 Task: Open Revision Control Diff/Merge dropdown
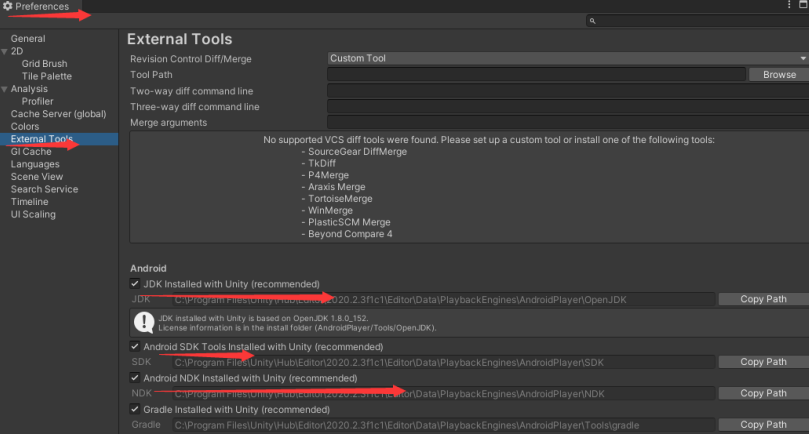(567, 59)
